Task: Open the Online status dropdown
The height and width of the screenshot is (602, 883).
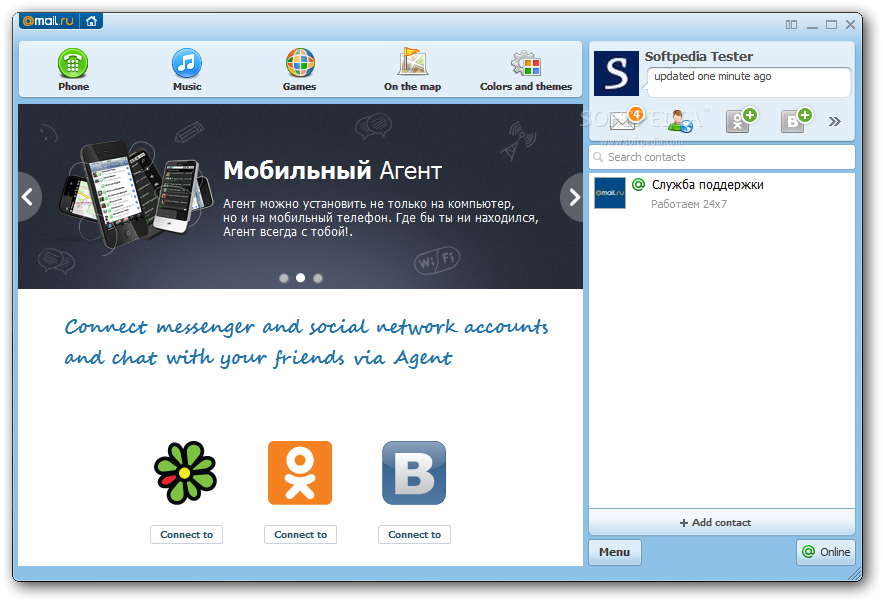Action: tap(826, 552)
